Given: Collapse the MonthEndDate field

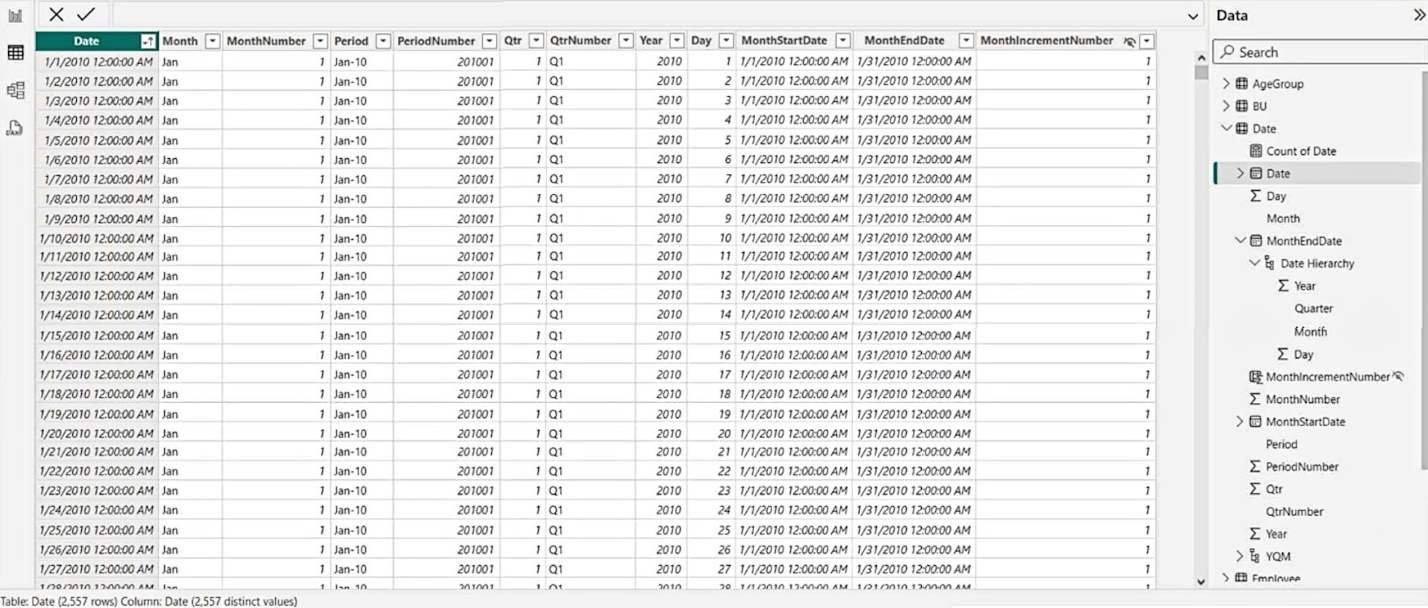Looking at the screenshot, I should 1241,241.
